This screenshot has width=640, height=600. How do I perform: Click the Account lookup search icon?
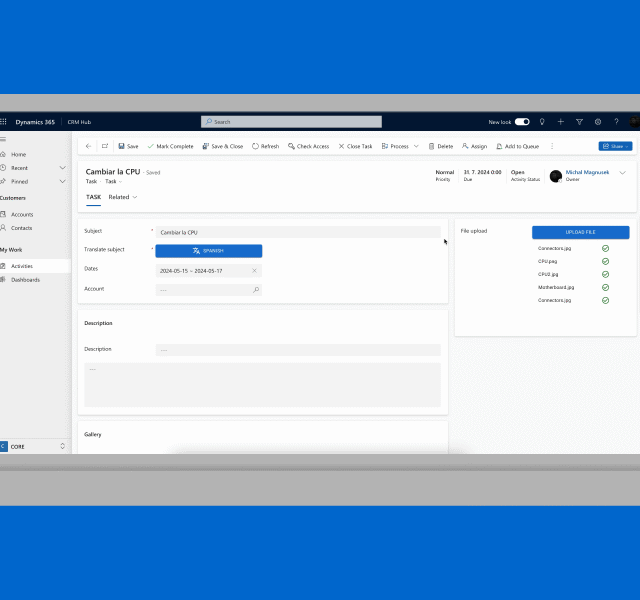point(256,290)
